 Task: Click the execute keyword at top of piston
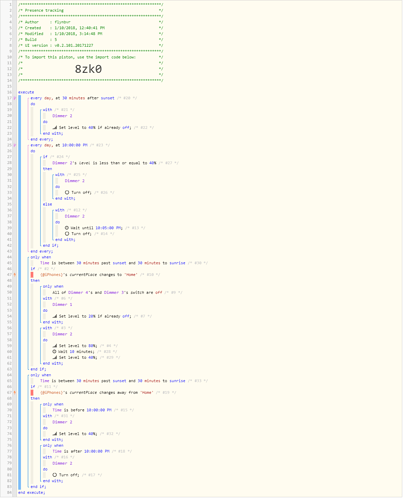pyautogui.click(x=26, y=92)
